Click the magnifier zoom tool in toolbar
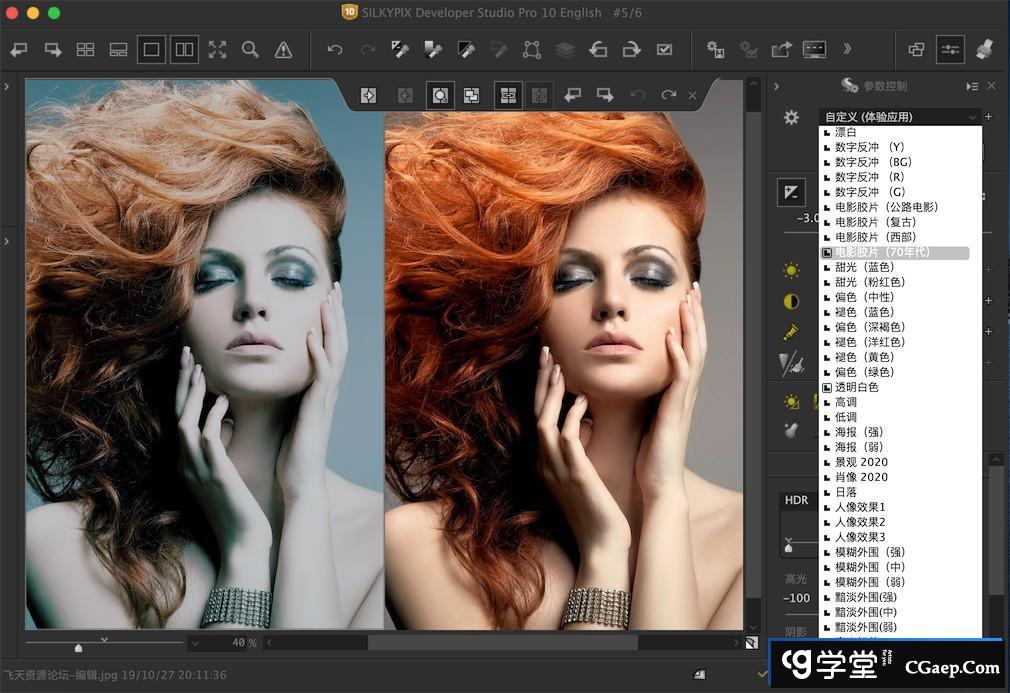This screenshot has height=693, width=1010. 250,49
